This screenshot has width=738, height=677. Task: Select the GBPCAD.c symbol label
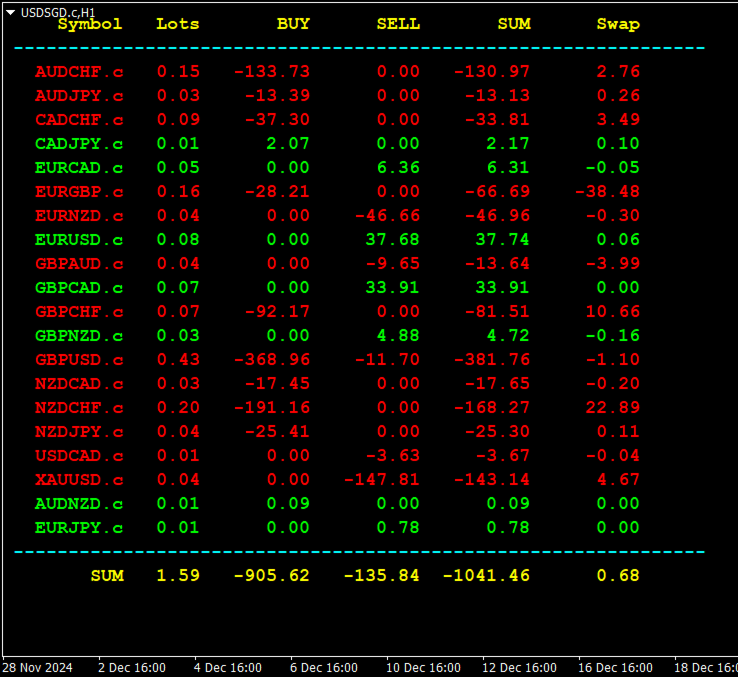click(x=79, y=288)
